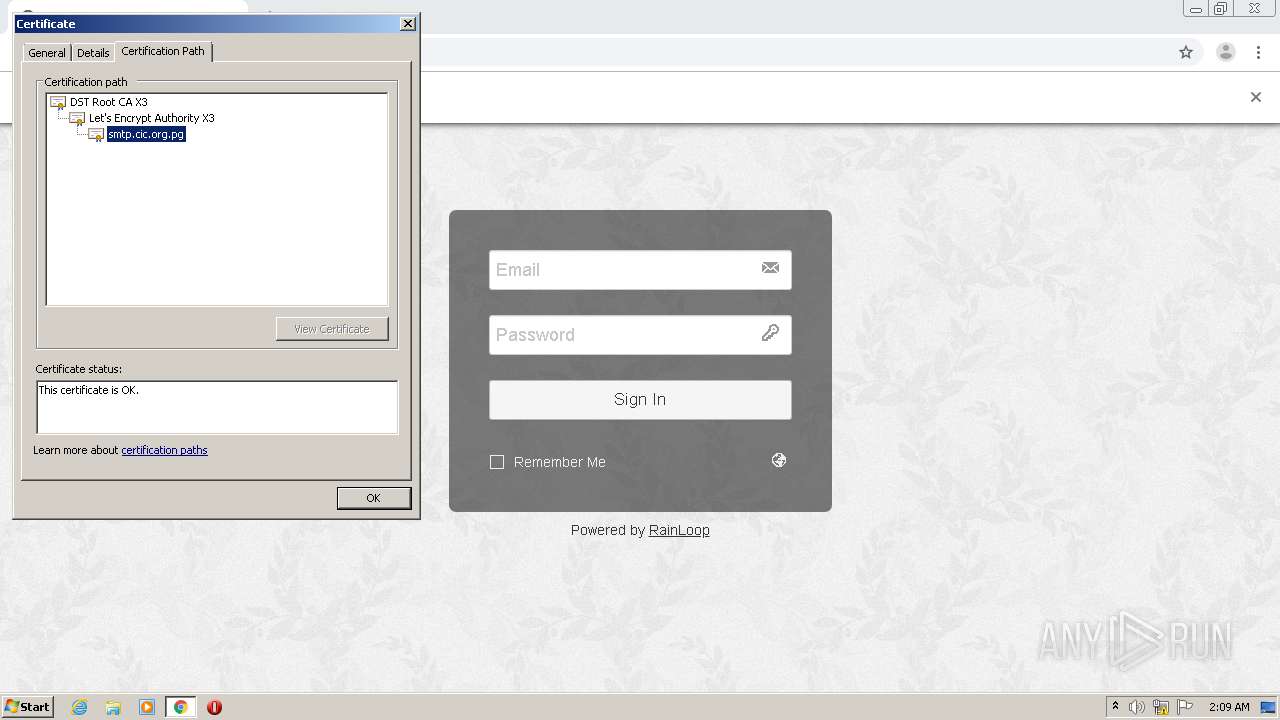Click the Password input field
This screenshot has height=720, width=1280.
(640, 335)
